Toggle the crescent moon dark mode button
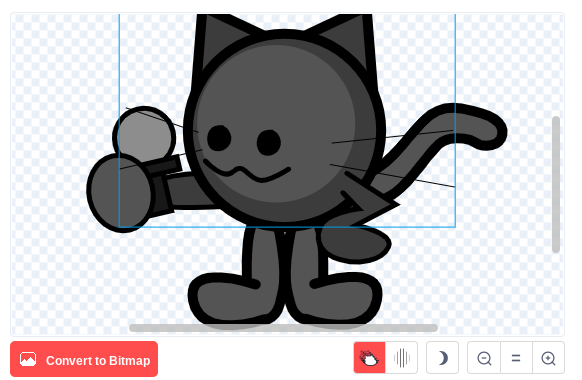582x380 pixels. [442, 358]
